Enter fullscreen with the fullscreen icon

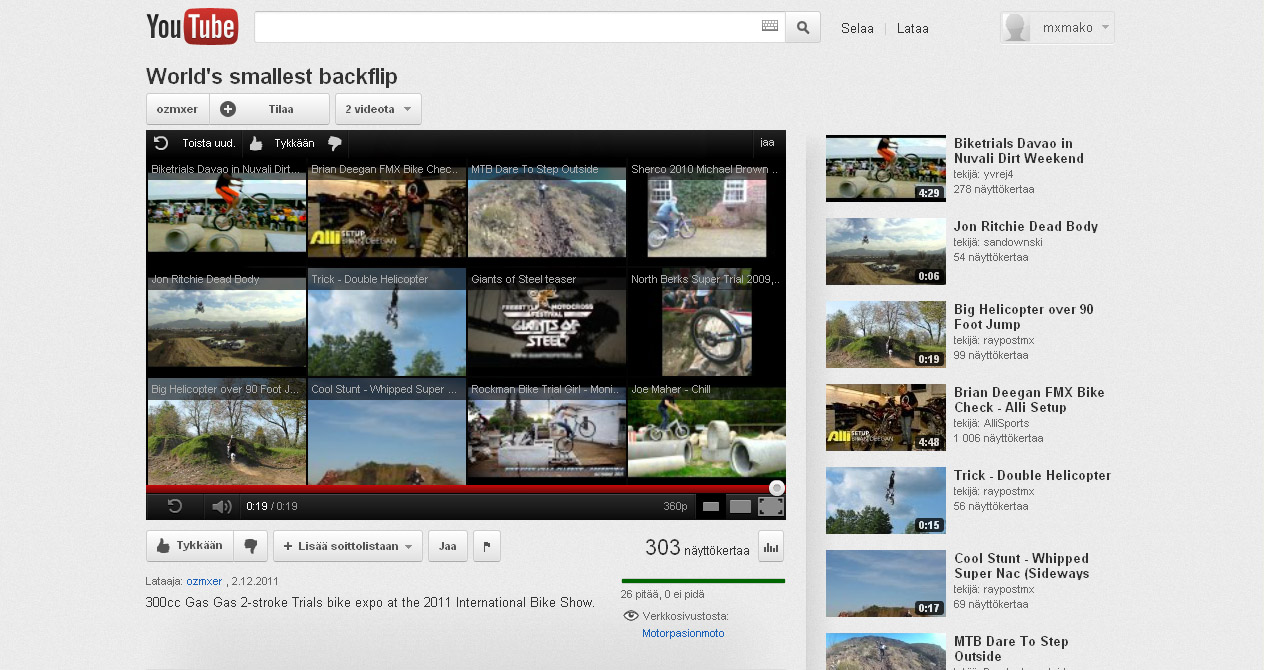(771, 507)
